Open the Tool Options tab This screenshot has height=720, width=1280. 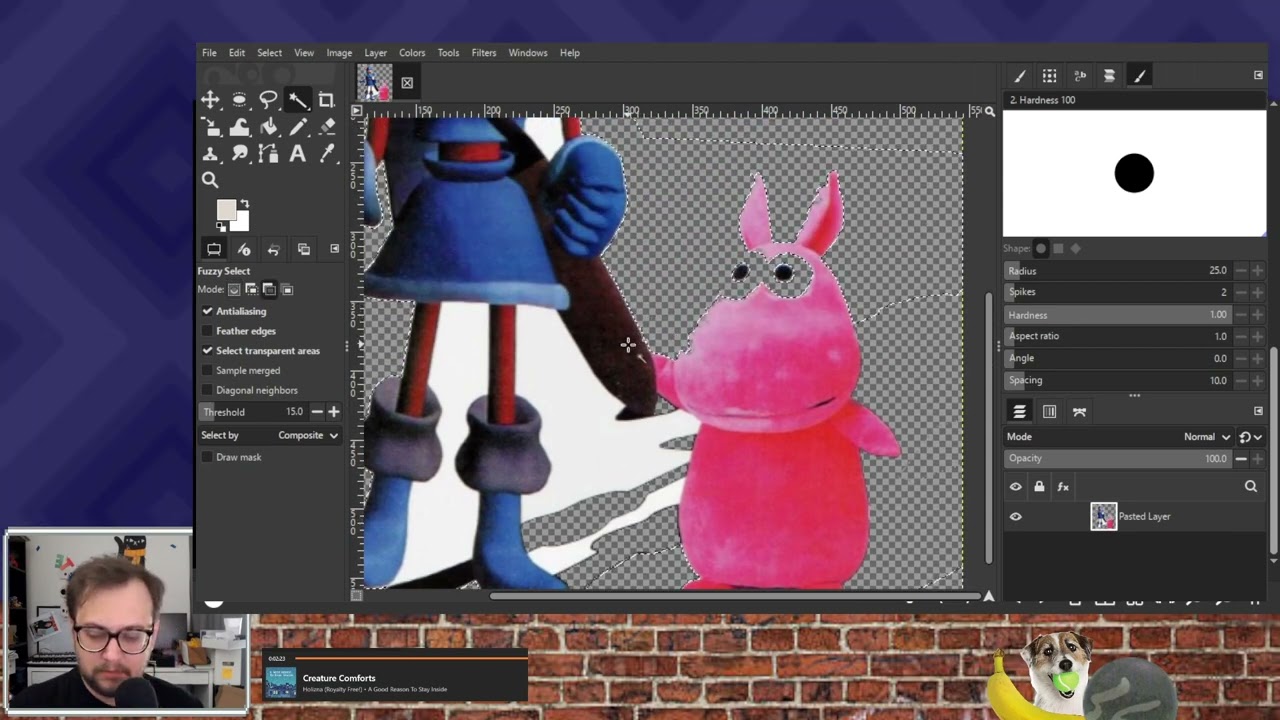214,249
